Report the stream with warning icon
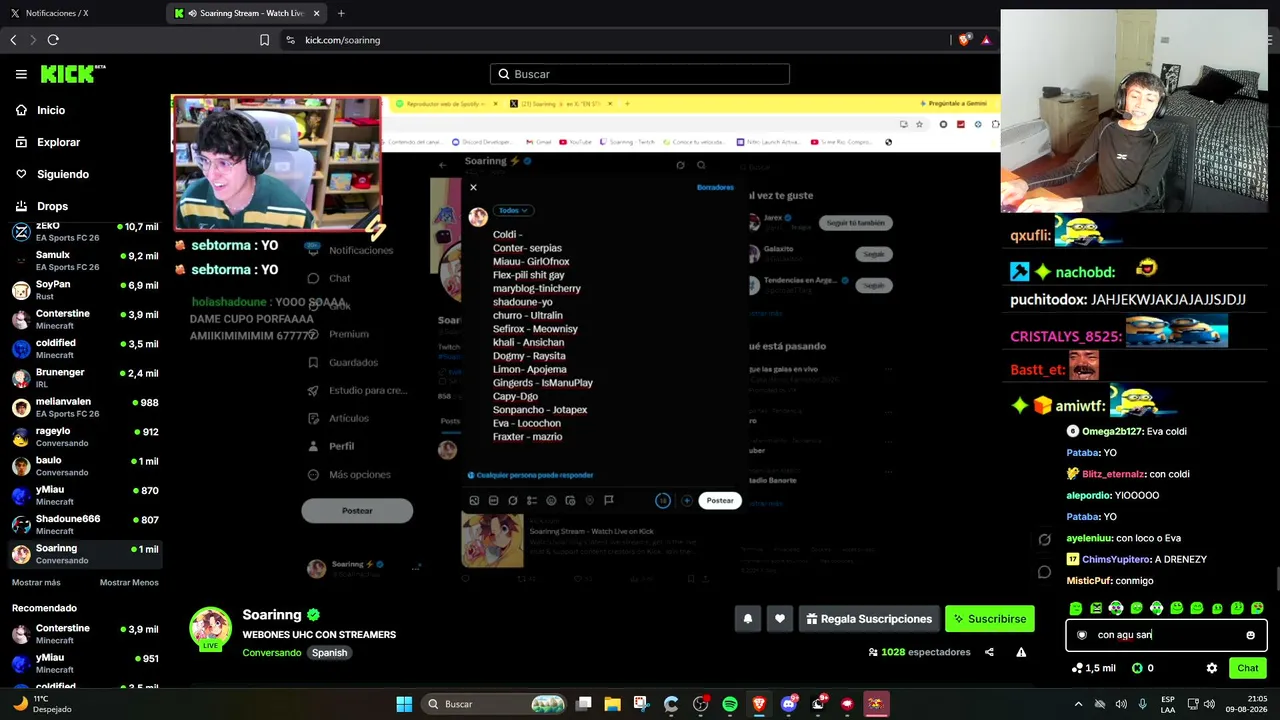The height and width of the screenshot is (720, 1280). click(1021, 652)
